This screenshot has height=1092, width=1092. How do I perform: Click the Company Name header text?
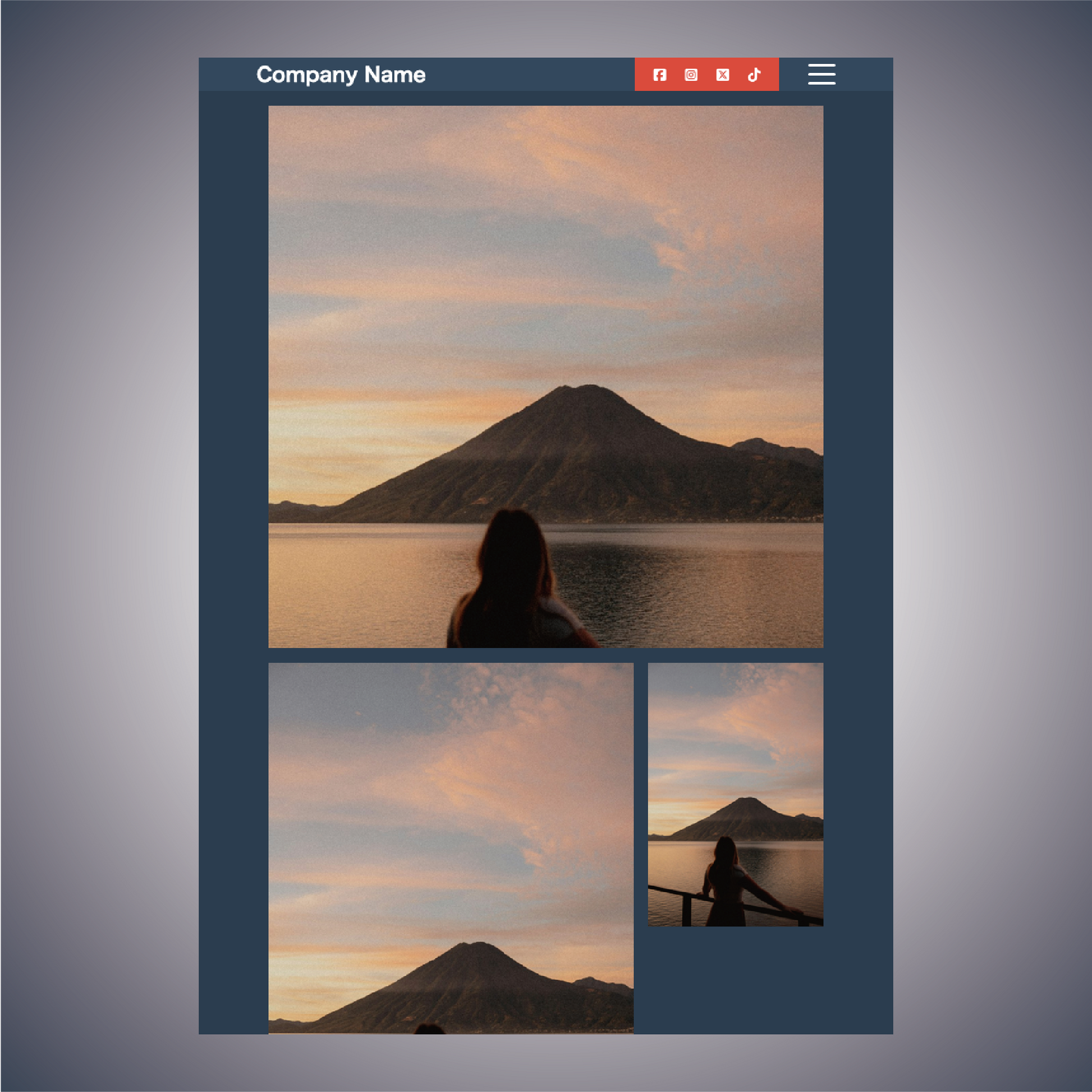tap(341, 75)
